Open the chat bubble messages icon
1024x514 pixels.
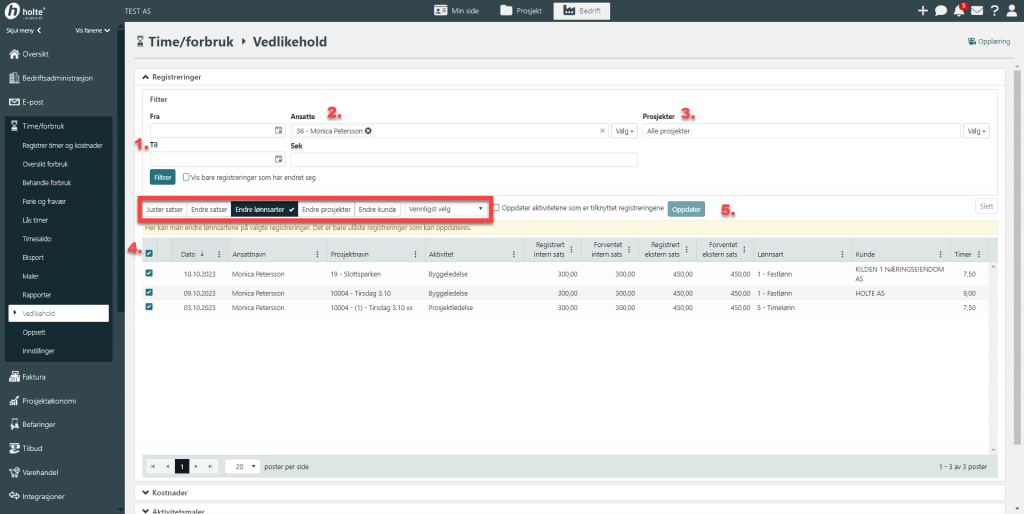point(941,11)
